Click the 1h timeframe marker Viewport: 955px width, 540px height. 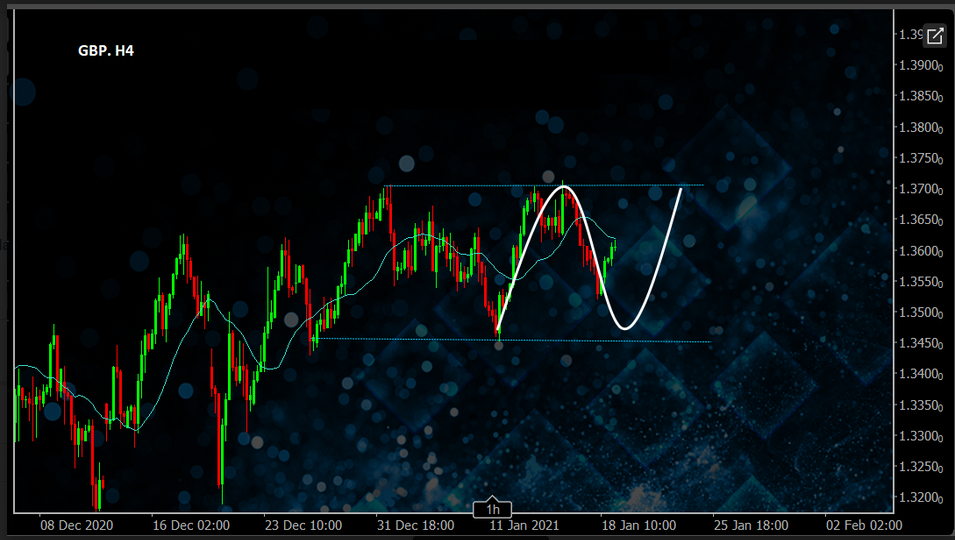tap(493, 509)
